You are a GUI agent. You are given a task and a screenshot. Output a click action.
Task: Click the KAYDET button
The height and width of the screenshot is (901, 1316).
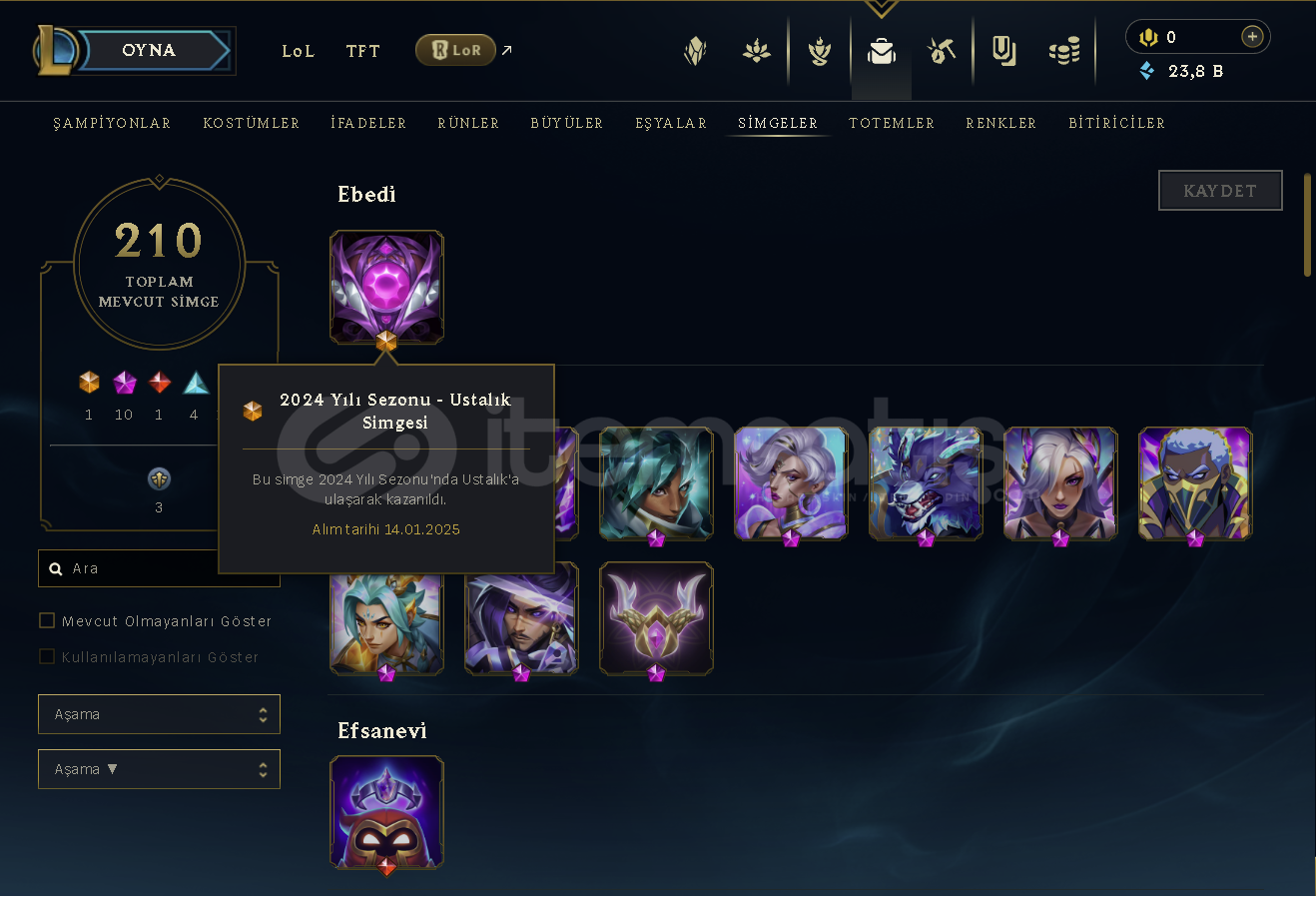(1220, 191)
